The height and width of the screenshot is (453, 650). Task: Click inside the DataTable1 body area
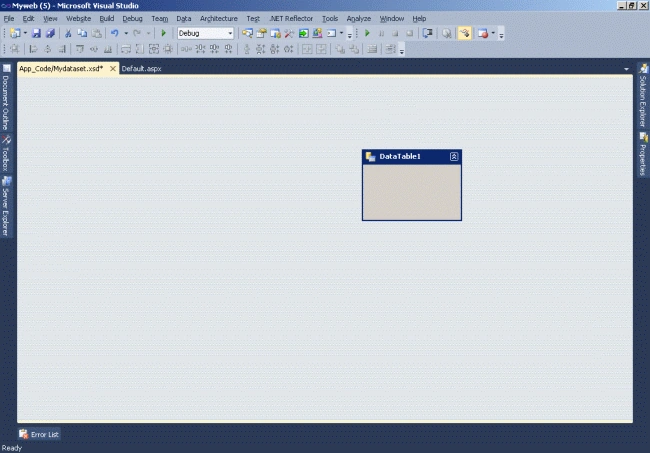pos(412,192)
